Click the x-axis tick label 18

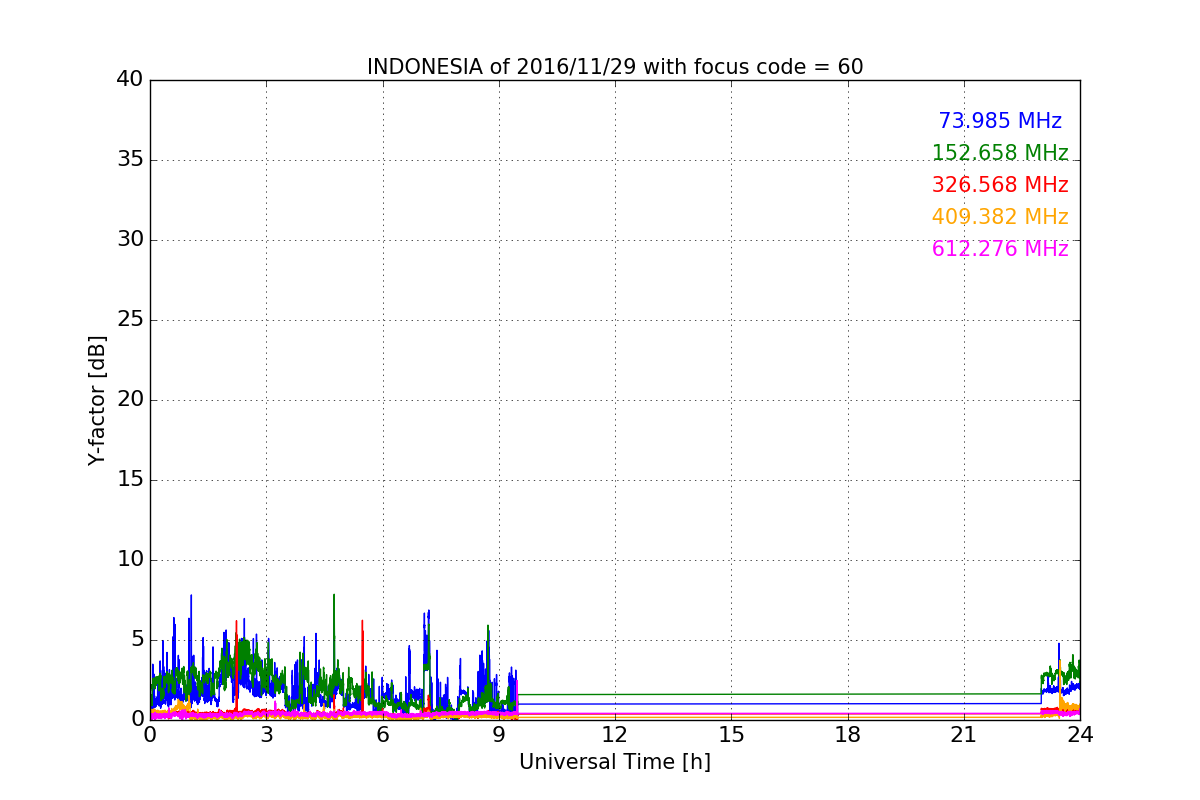[848, 735]
